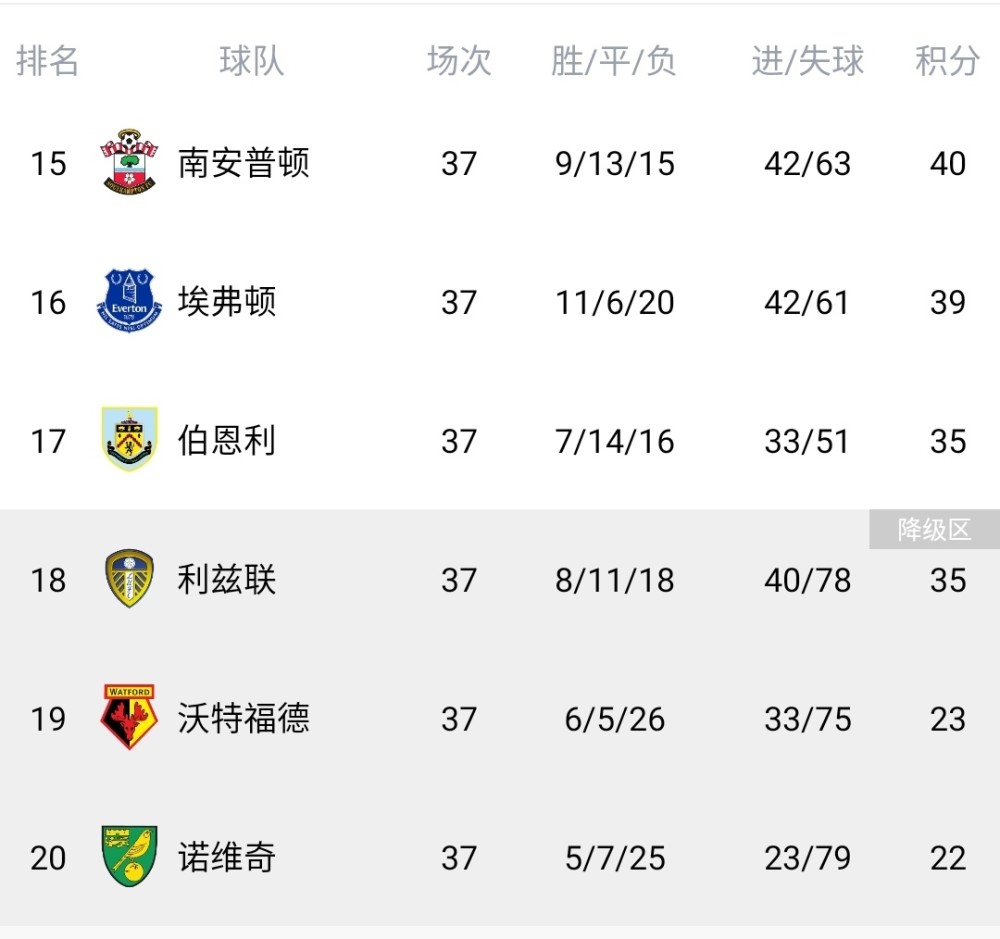This screenshot has height=939, width=1000.
Task: Tap the 沃特福德 team name
Action: (244, 718)
